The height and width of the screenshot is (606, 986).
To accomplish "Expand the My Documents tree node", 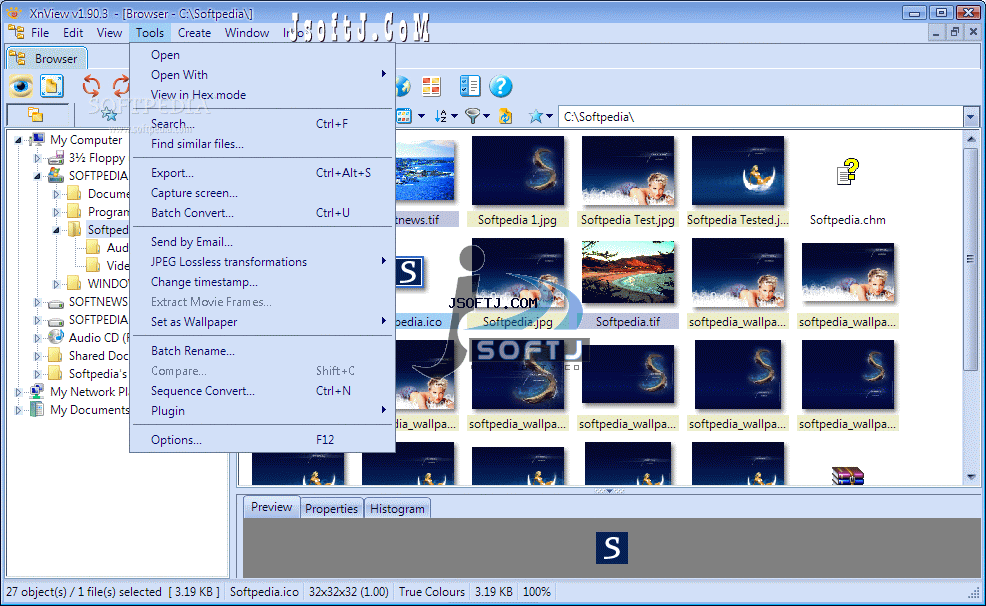I will [x=18, y=410].
